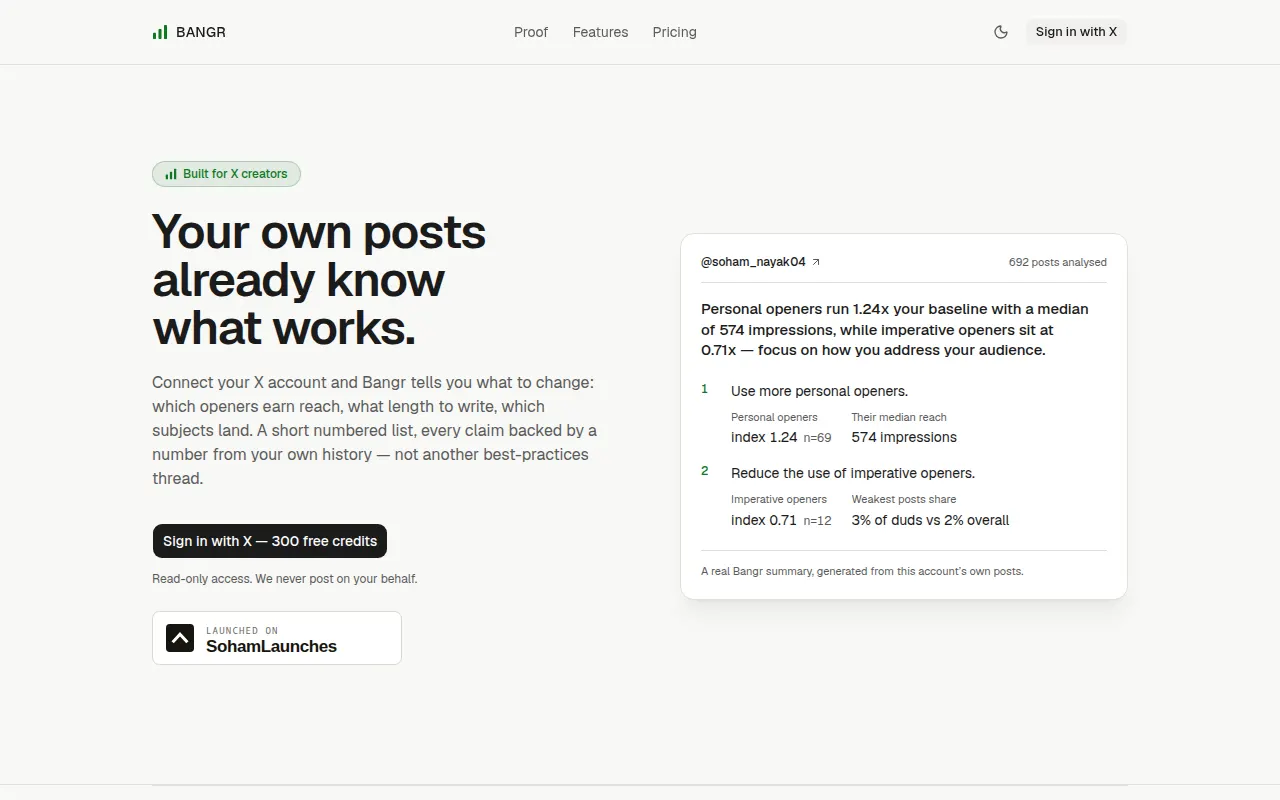1280x800 pixels.
Task: Click the 'Personal openers' label above index 1.24
Action: tap(774, 417)
